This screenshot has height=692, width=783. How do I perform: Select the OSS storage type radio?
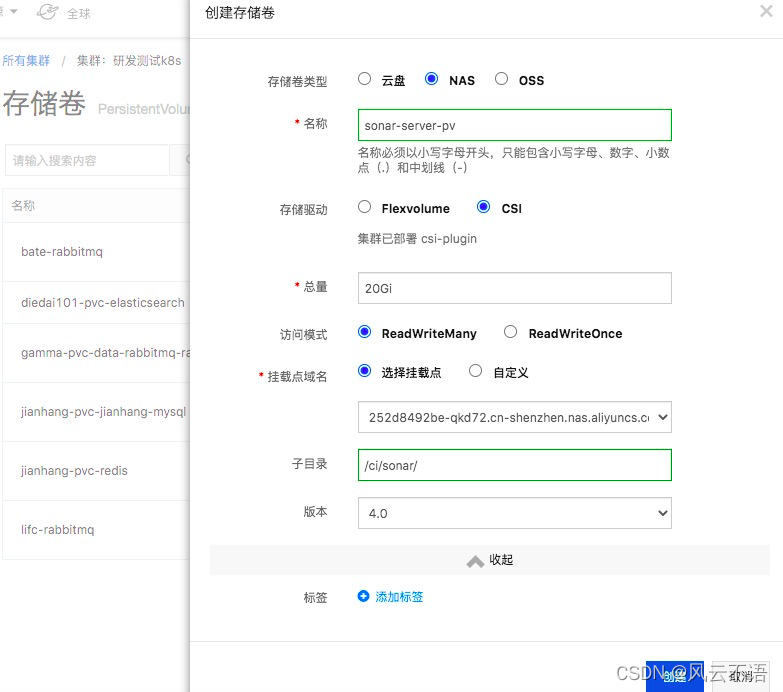pyautogui.click(x=501, y=79)
